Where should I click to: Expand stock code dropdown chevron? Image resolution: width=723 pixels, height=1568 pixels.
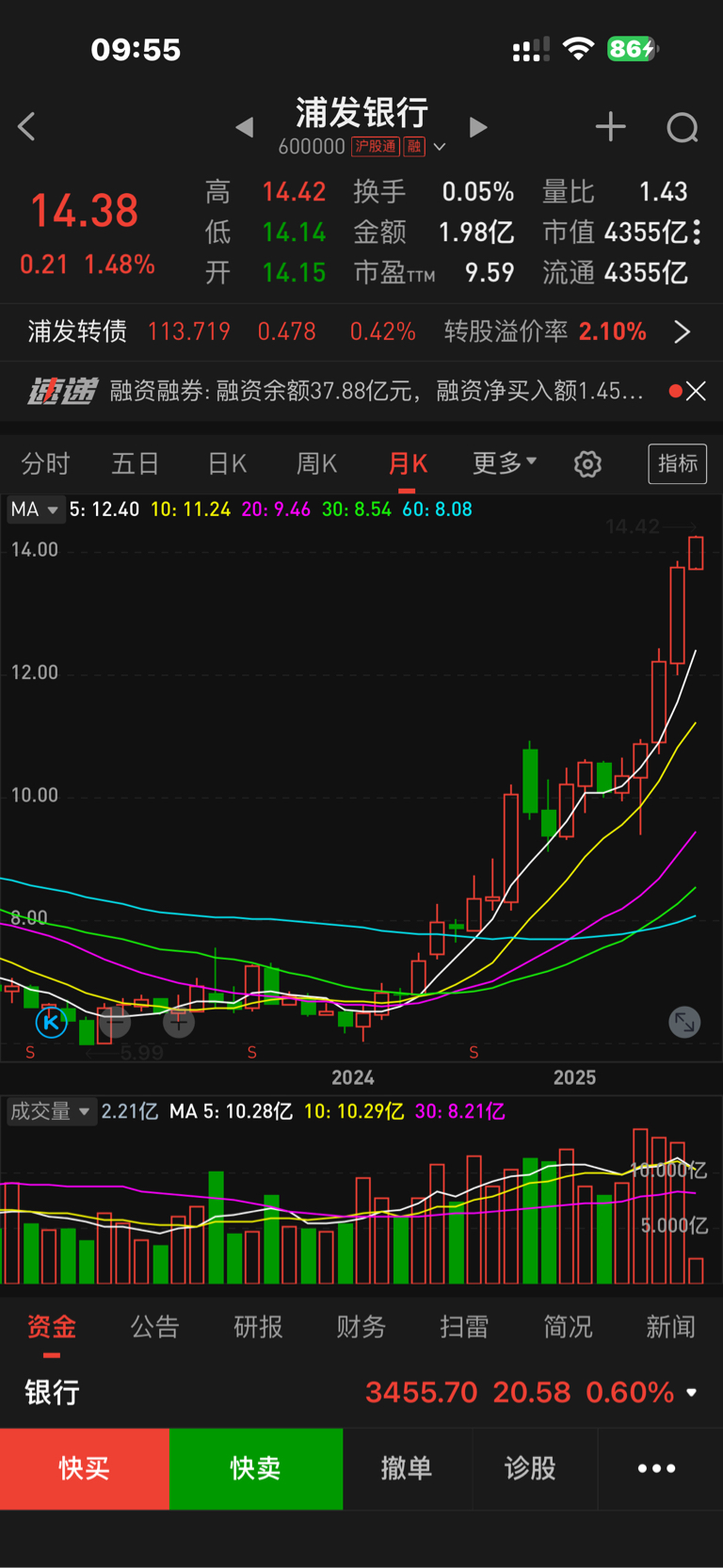point(440,147)
